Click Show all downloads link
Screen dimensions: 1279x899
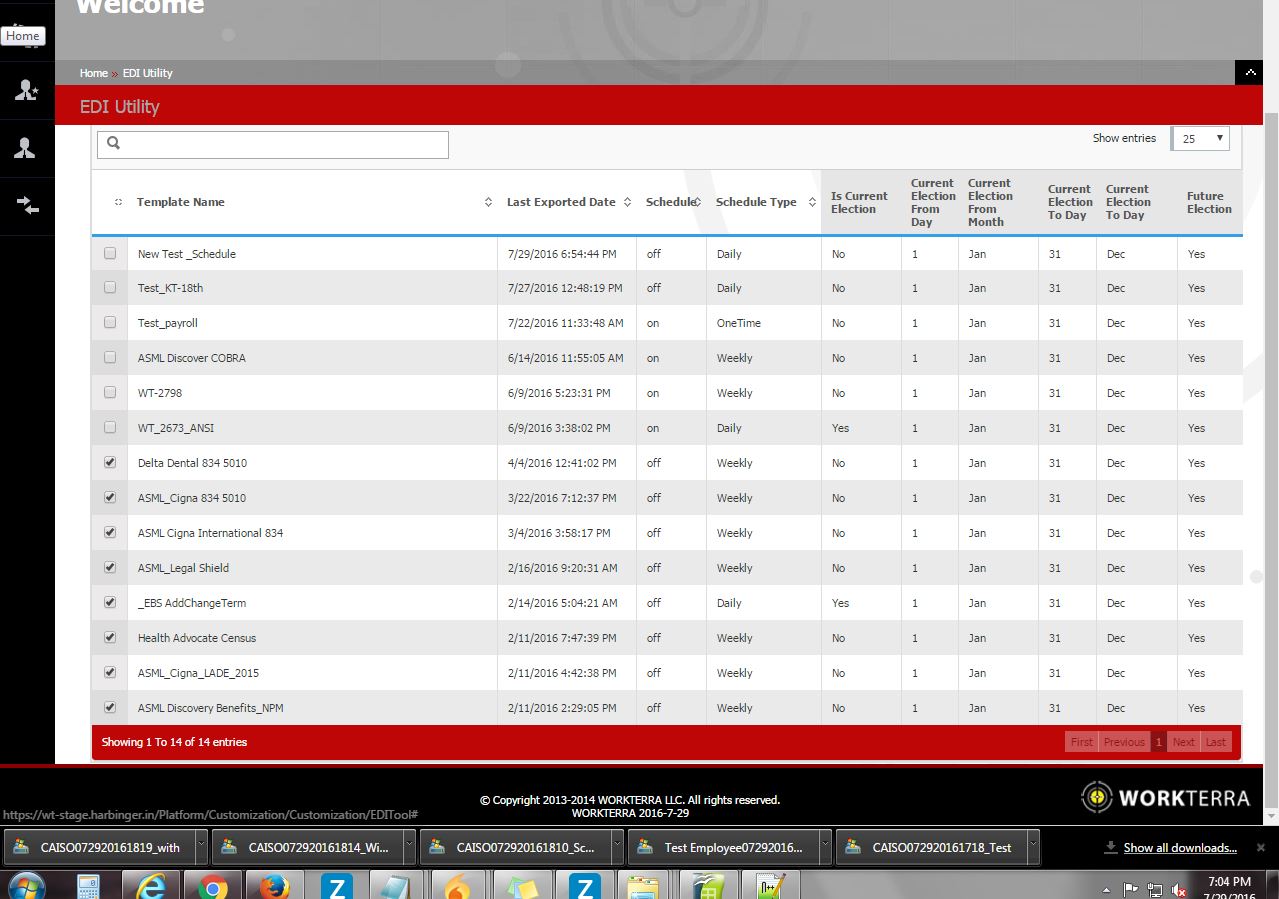coord(1180,848)
